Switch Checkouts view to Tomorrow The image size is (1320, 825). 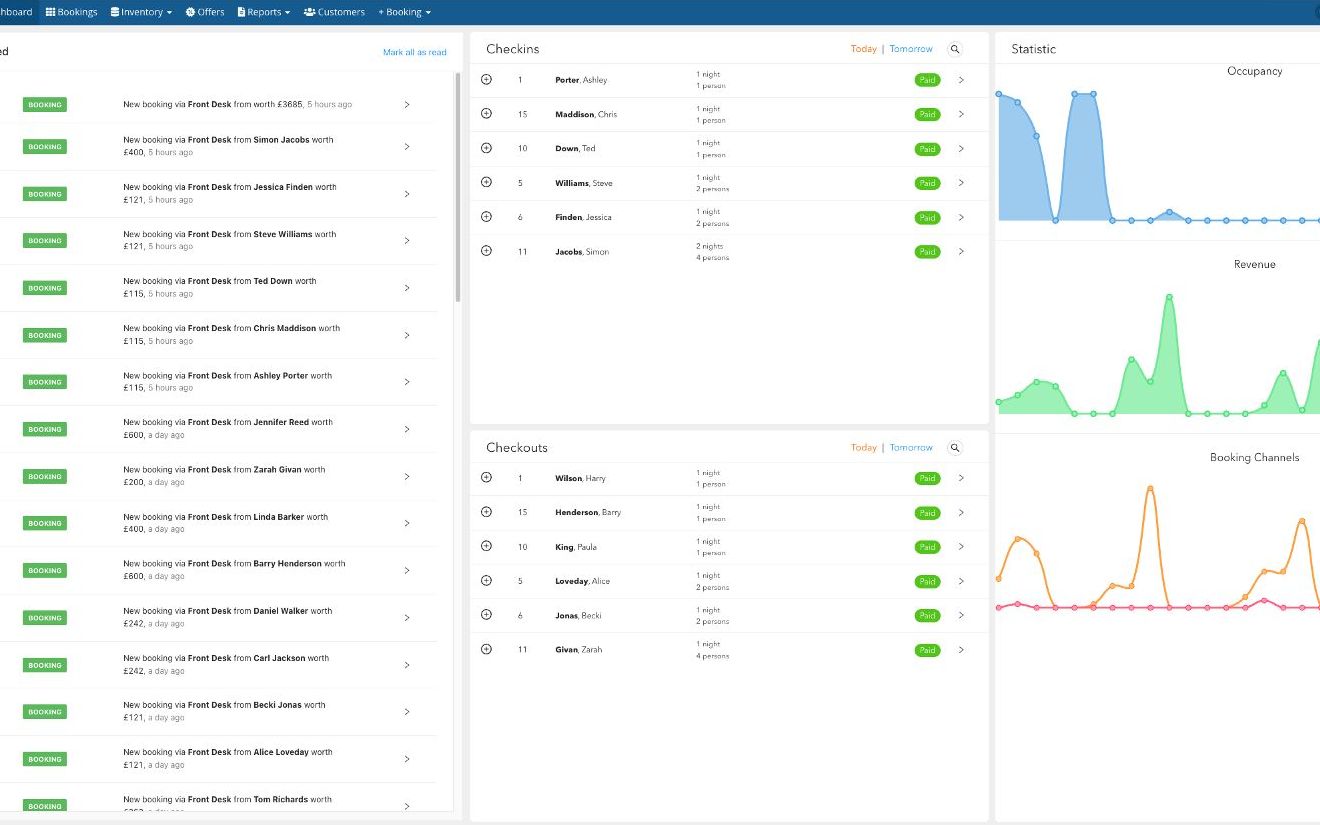pos(911,448)
